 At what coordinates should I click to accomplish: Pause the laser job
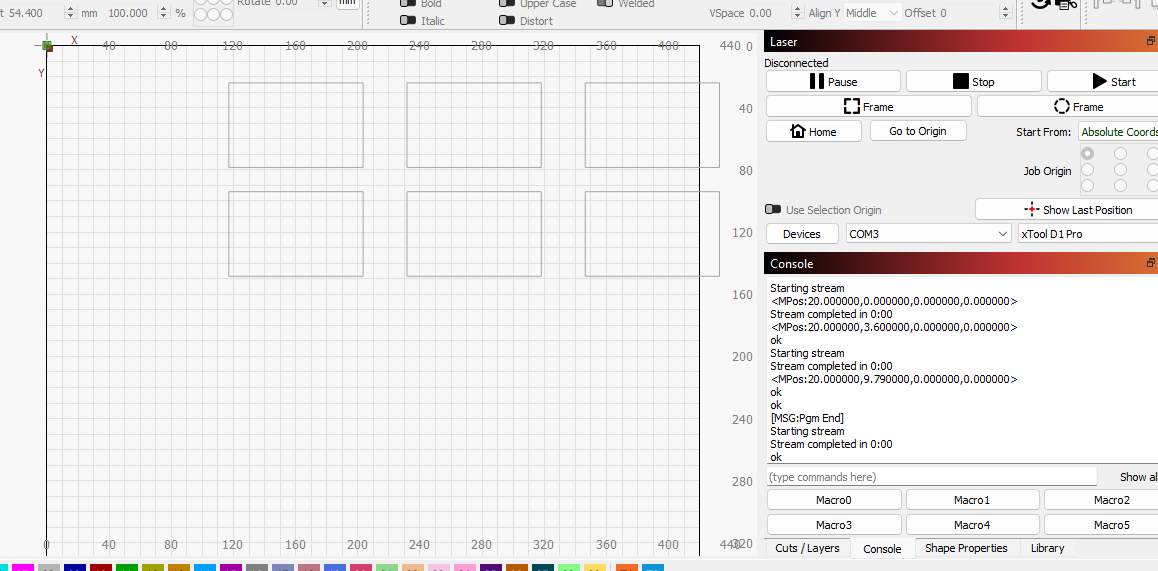point(833,82)
